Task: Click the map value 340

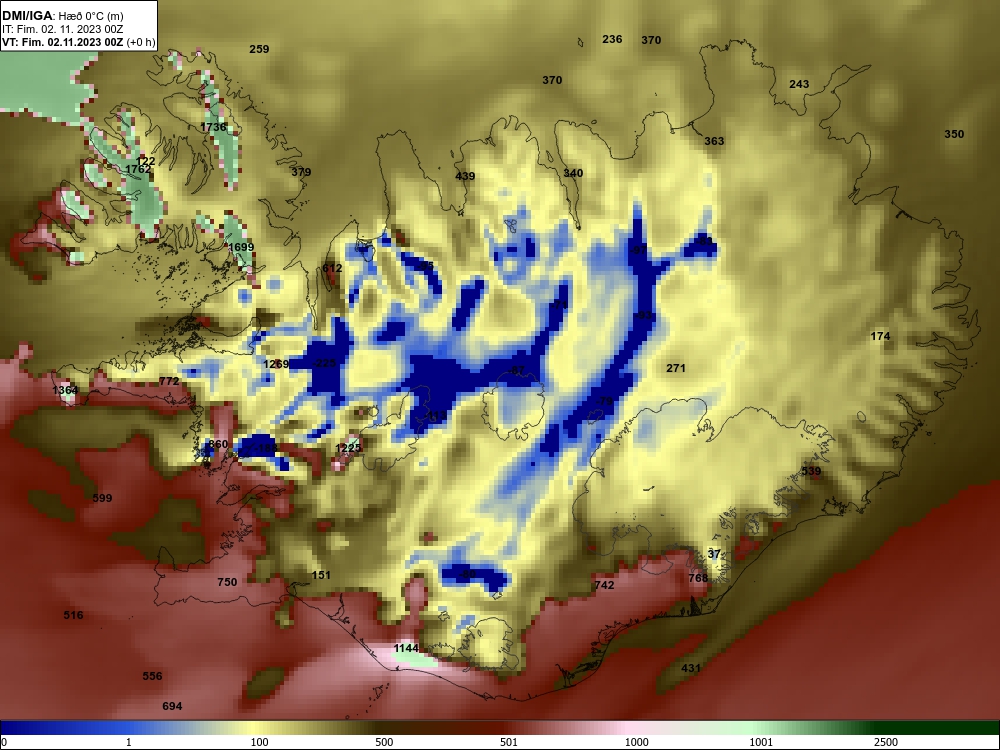Action: (573, 173)
